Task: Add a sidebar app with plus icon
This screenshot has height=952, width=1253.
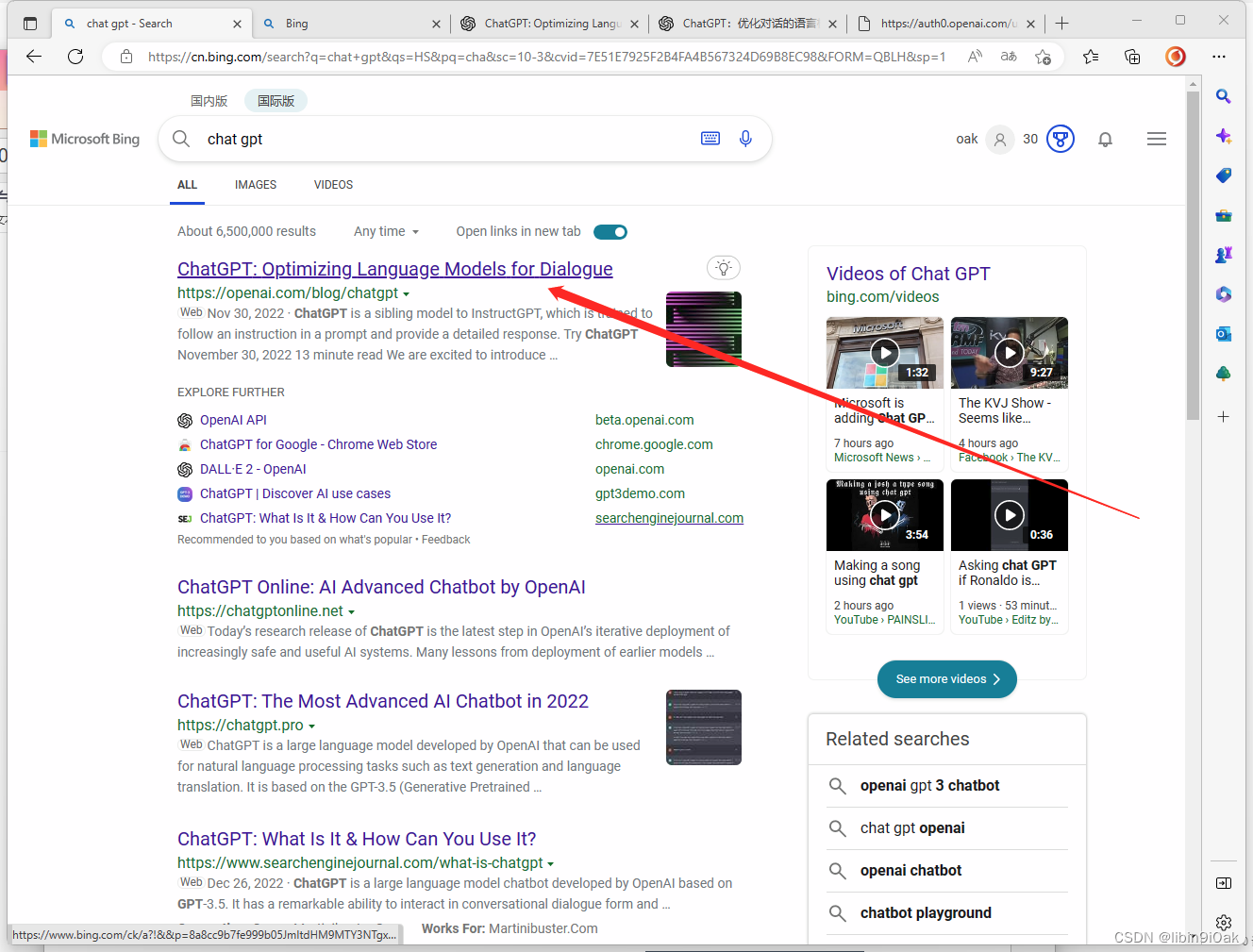Action: (1224, 416)
